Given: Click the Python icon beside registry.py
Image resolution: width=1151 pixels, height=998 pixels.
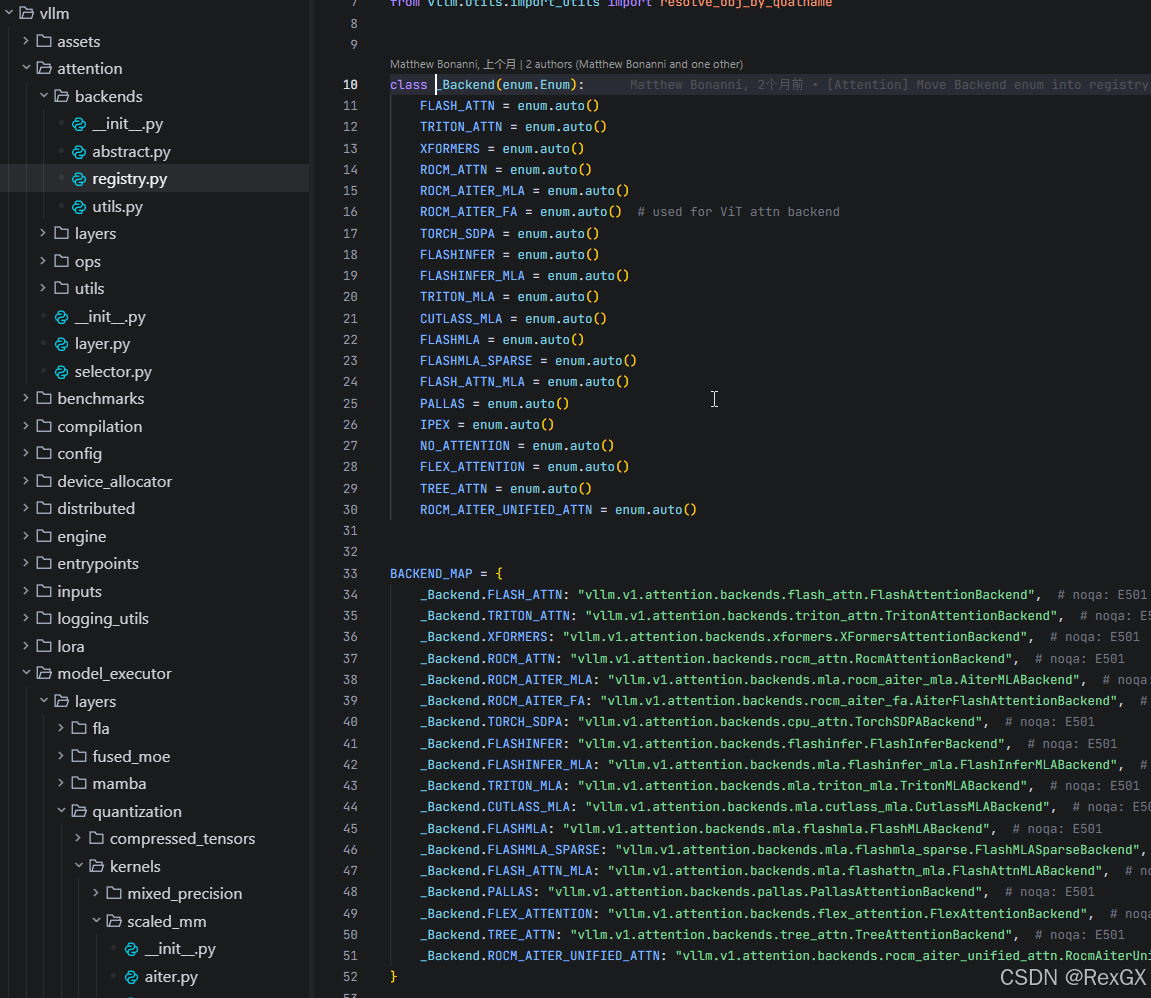Looking at the screenshot, I should [x=79, y=179].
